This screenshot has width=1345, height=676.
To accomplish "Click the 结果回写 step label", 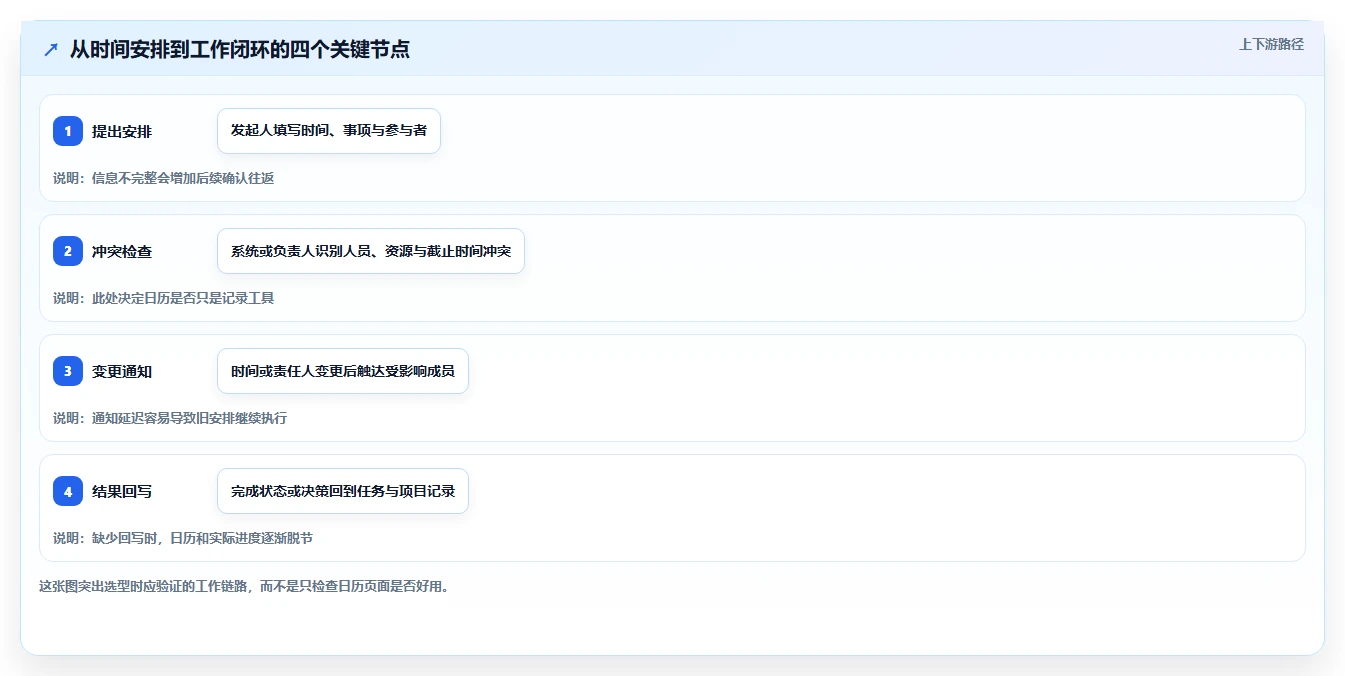I will coord(122,491).
